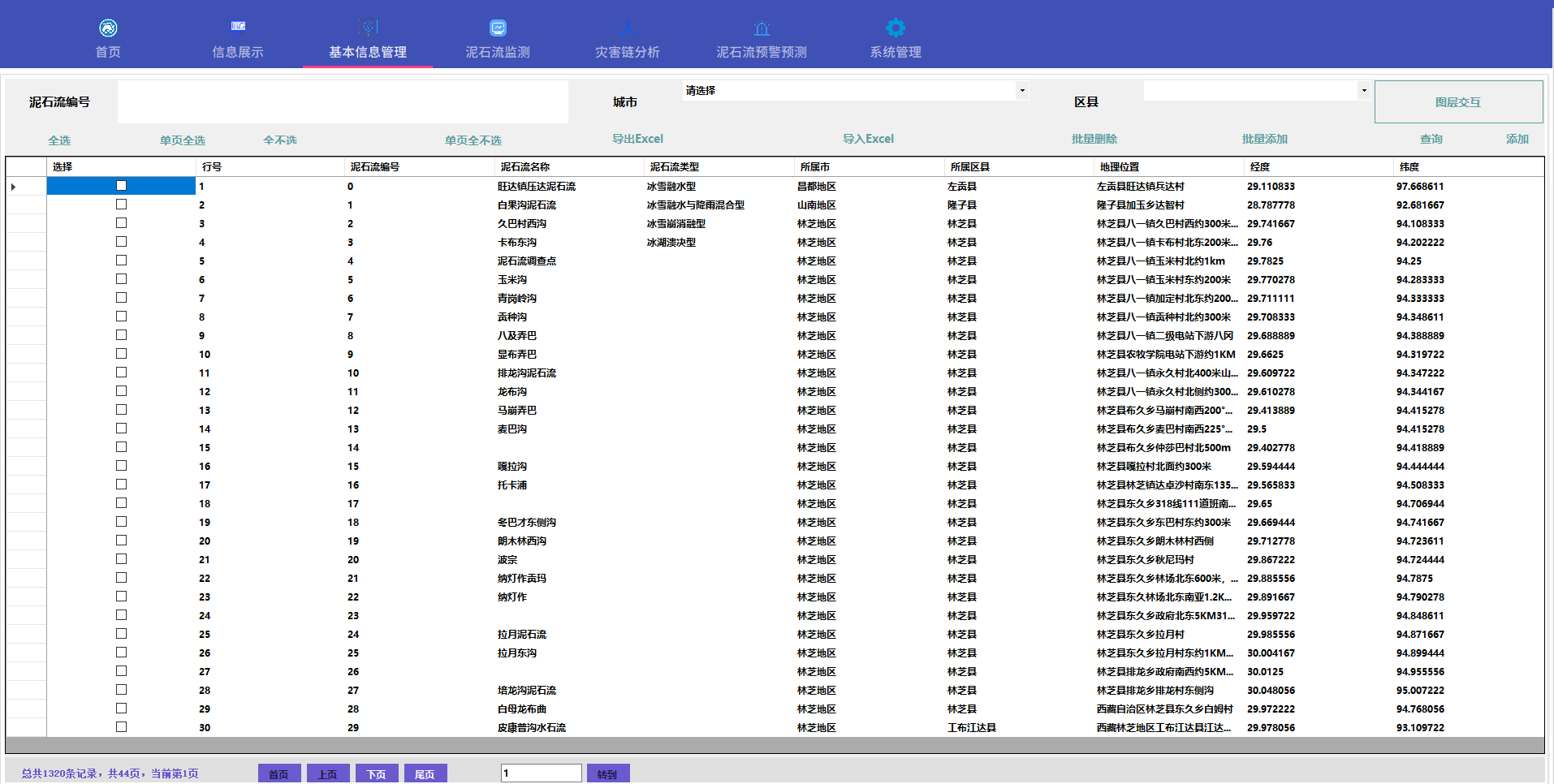Click the 地理位置 column header
The height and width of the screenshot is (784, 1554).
pyautogui.click(x=1168, y=166)
